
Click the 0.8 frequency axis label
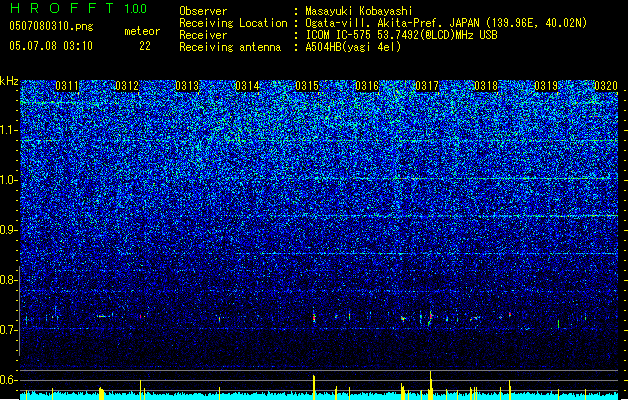coord(9,280)
